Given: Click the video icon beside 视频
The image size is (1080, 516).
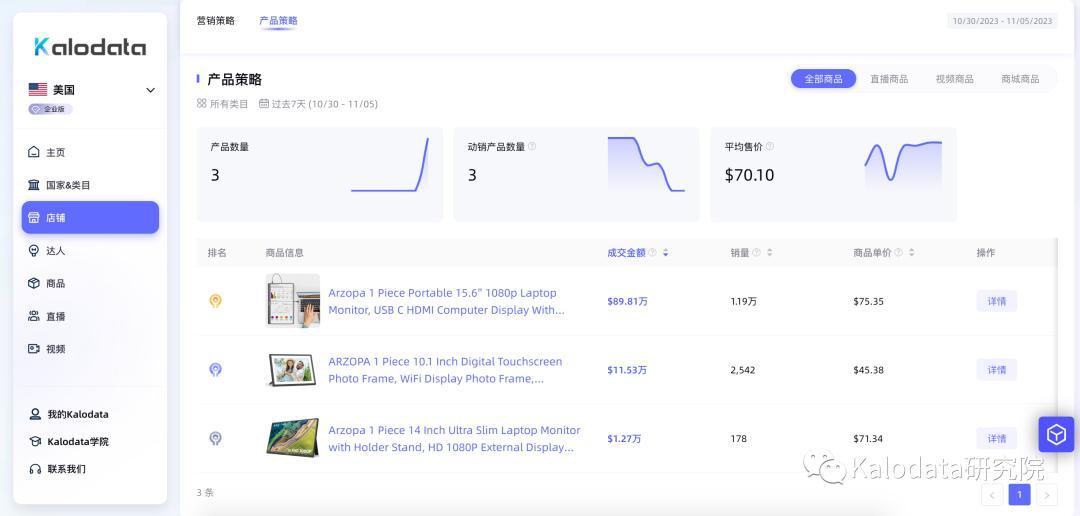Looking at the screenshot, I should coord(34,349).
